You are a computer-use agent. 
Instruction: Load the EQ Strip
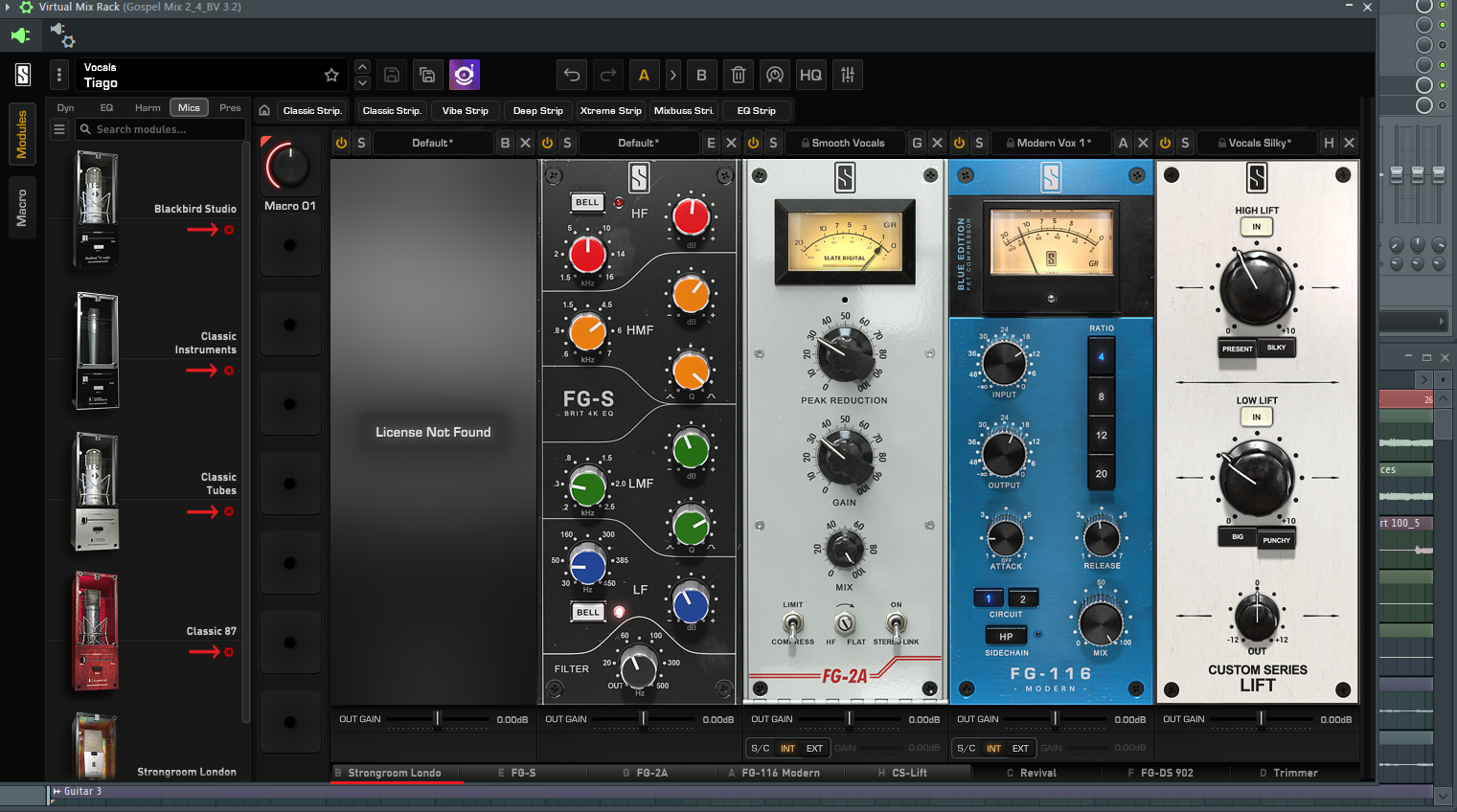(x=756, y=110)
